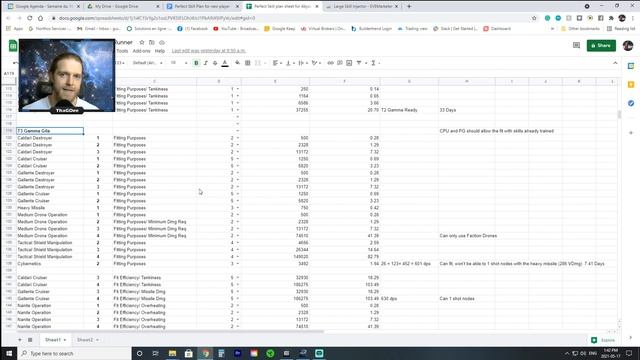640x360 pixels.
Task: Select the 'Cybernetics' cell
Action: pos(50,264)
